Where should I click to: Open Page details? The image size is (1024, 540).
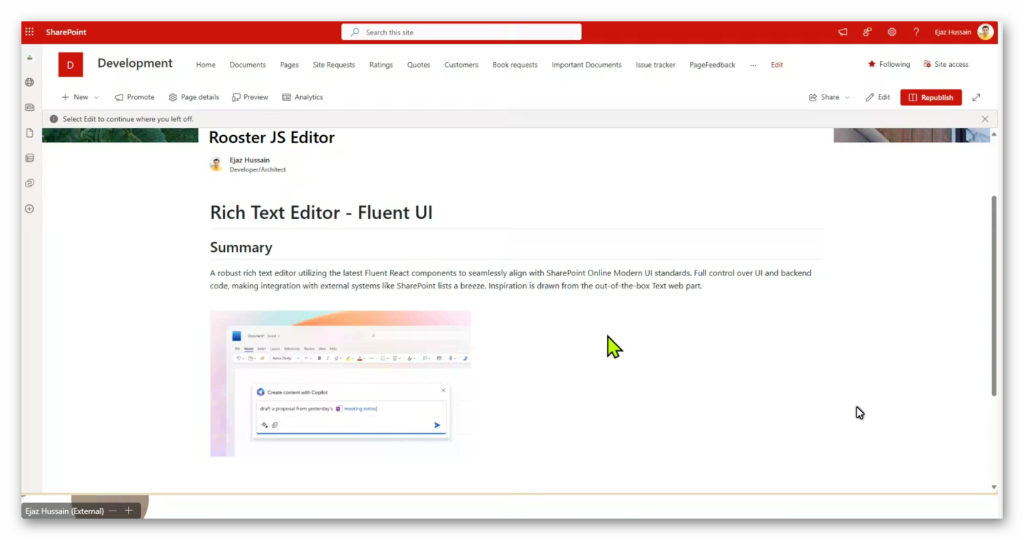[194, 97]
